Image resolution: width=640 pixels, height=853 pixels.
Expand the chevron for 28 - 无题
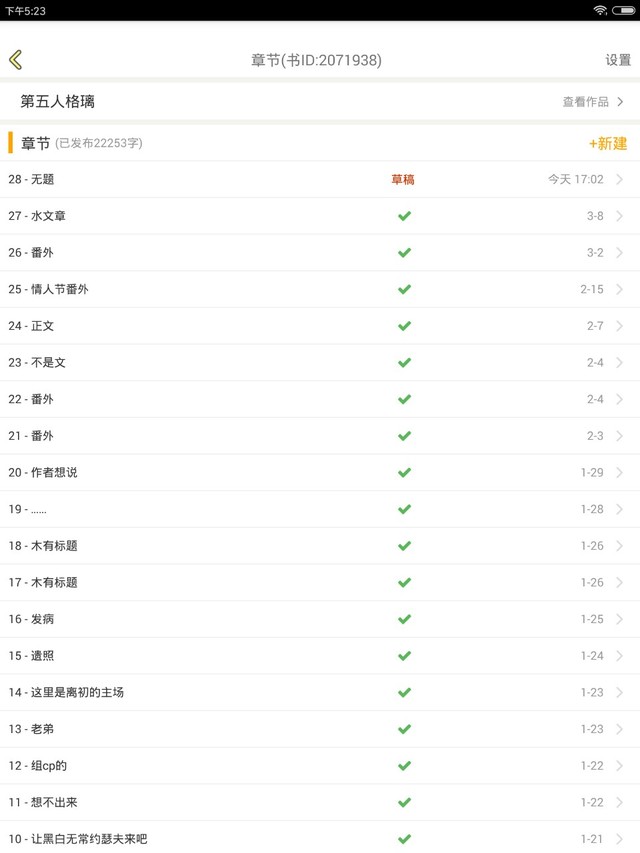[620, 180]
